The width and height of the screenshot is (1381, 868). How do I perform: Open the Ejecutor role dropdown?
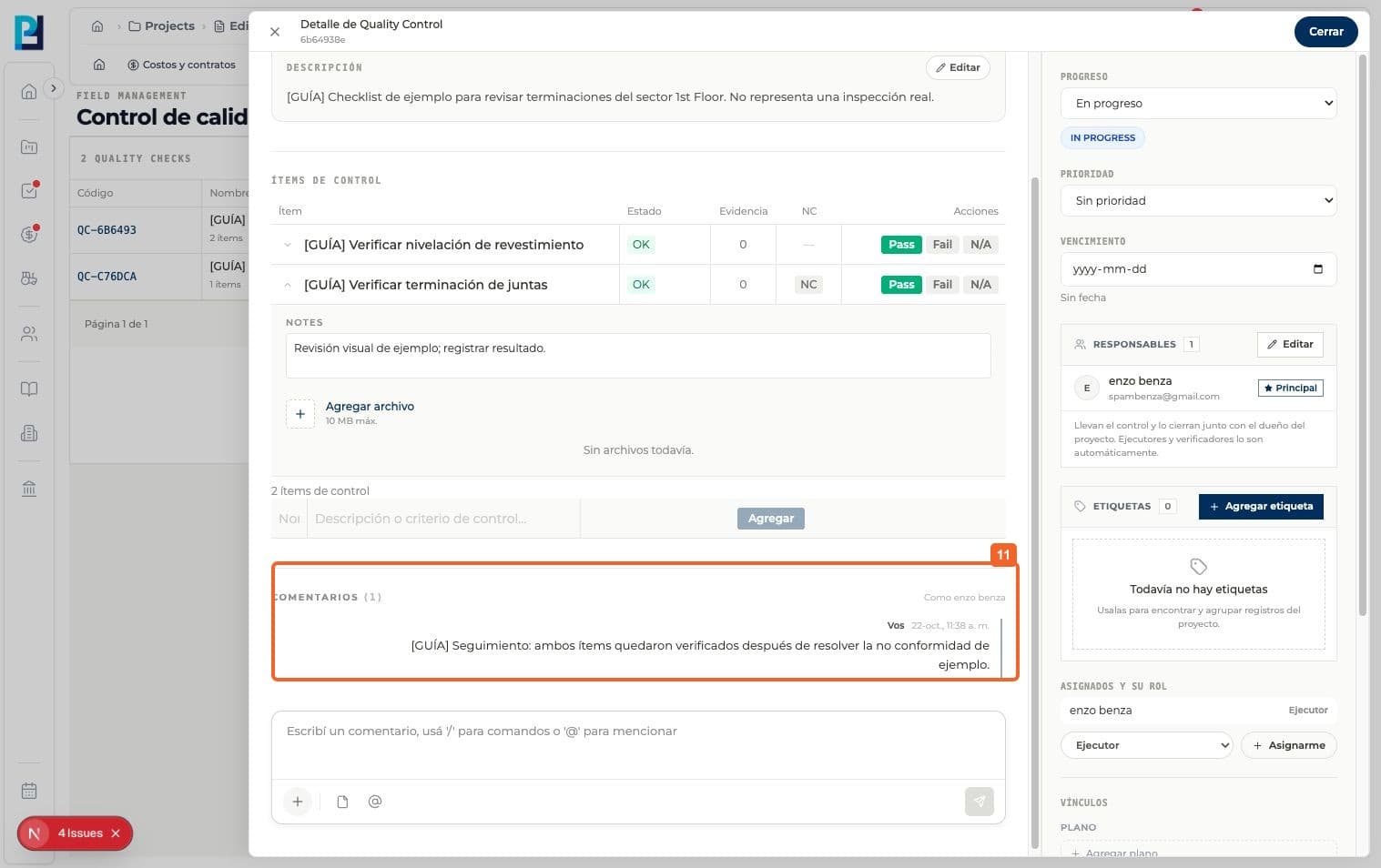[x=1147, y=745]
